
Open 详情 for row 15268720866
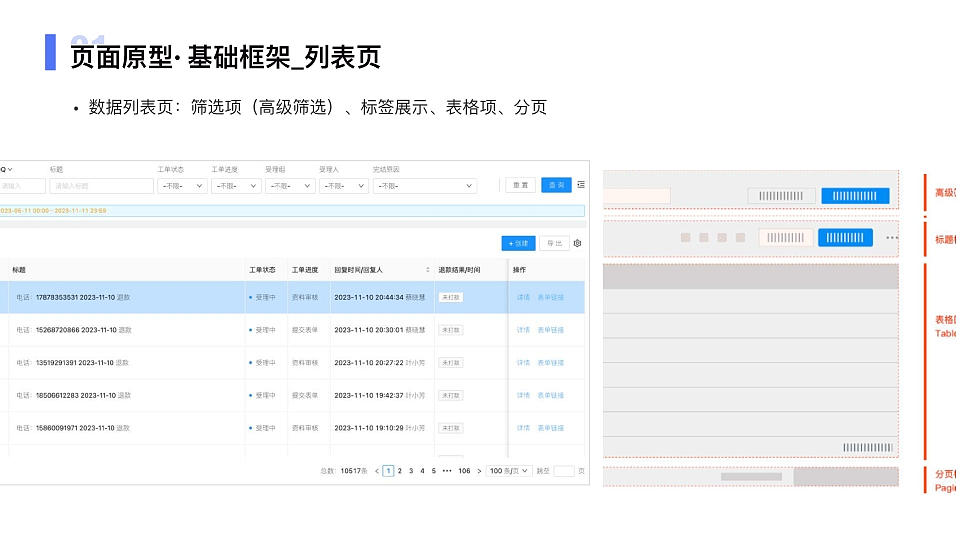(x=523, y=330)
